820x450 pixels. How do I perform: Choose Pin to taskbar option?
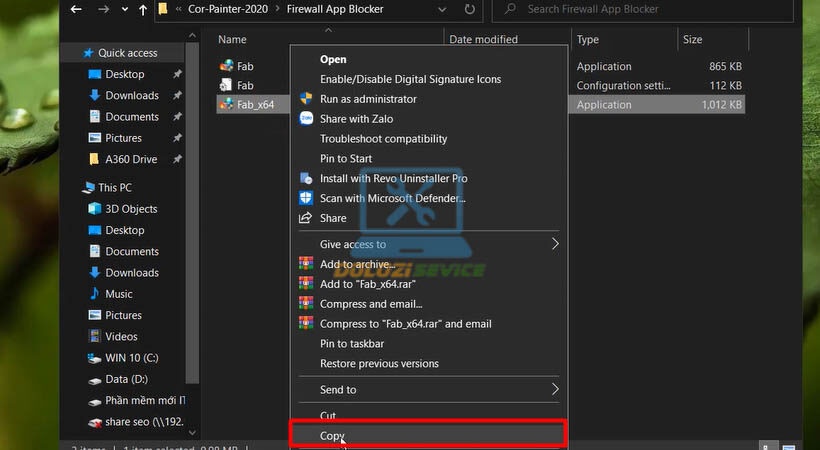pos(352,344)
